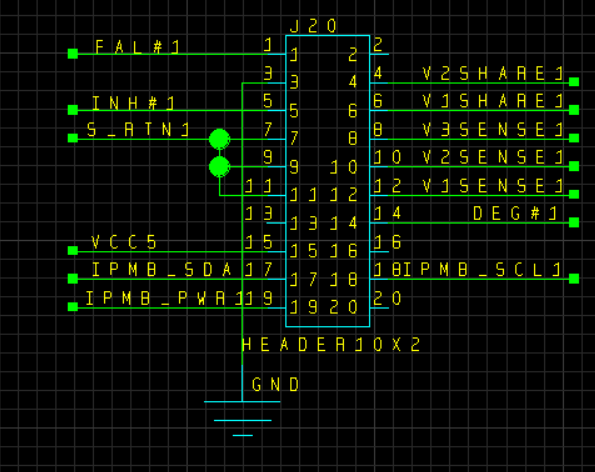The width and height of the screenshot is (595, 472).
Task: Click the unconnected pin 2 stub
Action: click(379, 54)
